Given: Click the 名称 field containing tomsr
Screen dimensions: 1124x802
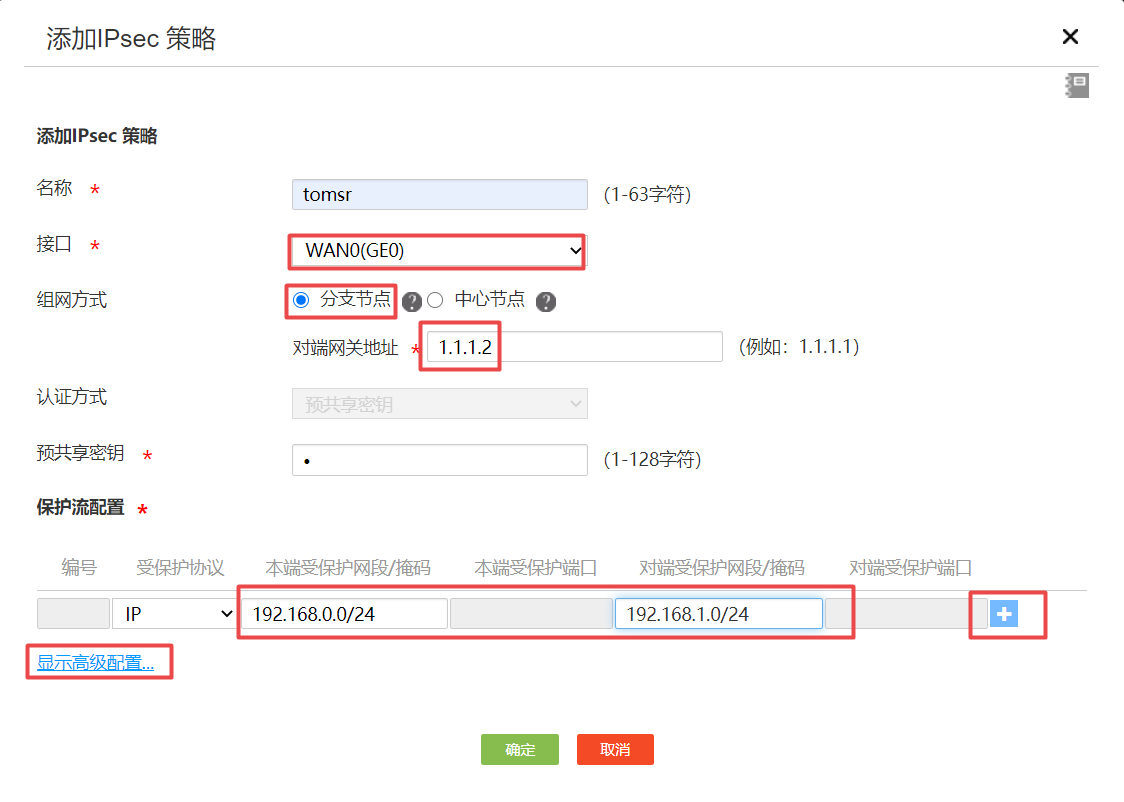Looking at the screenshot, I should pyautogui.click(x=439, y=195).
